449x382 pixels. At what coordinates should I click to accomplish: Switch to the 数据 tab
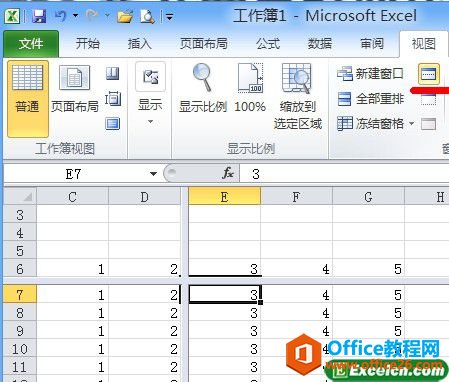[x=319, y=43]
